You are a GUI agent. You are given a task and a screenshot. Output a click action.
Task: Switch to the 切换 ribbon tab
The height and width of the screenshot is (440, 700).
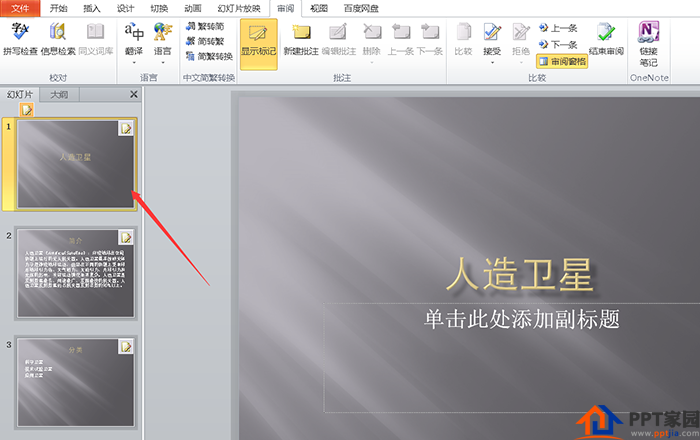click(159, 8)
